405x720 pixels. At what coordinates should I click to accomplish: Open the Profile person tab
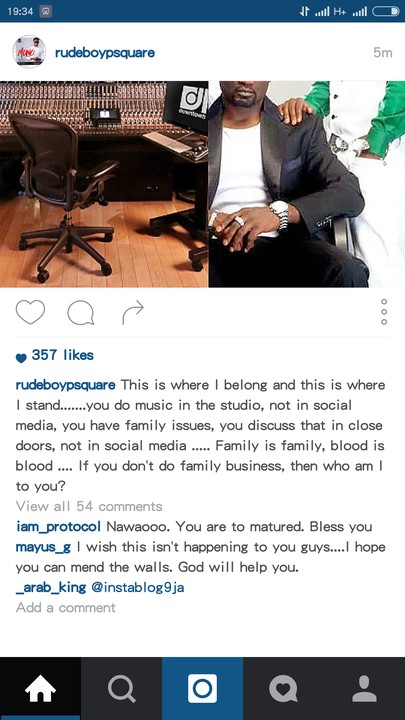(x=365, y=688)
